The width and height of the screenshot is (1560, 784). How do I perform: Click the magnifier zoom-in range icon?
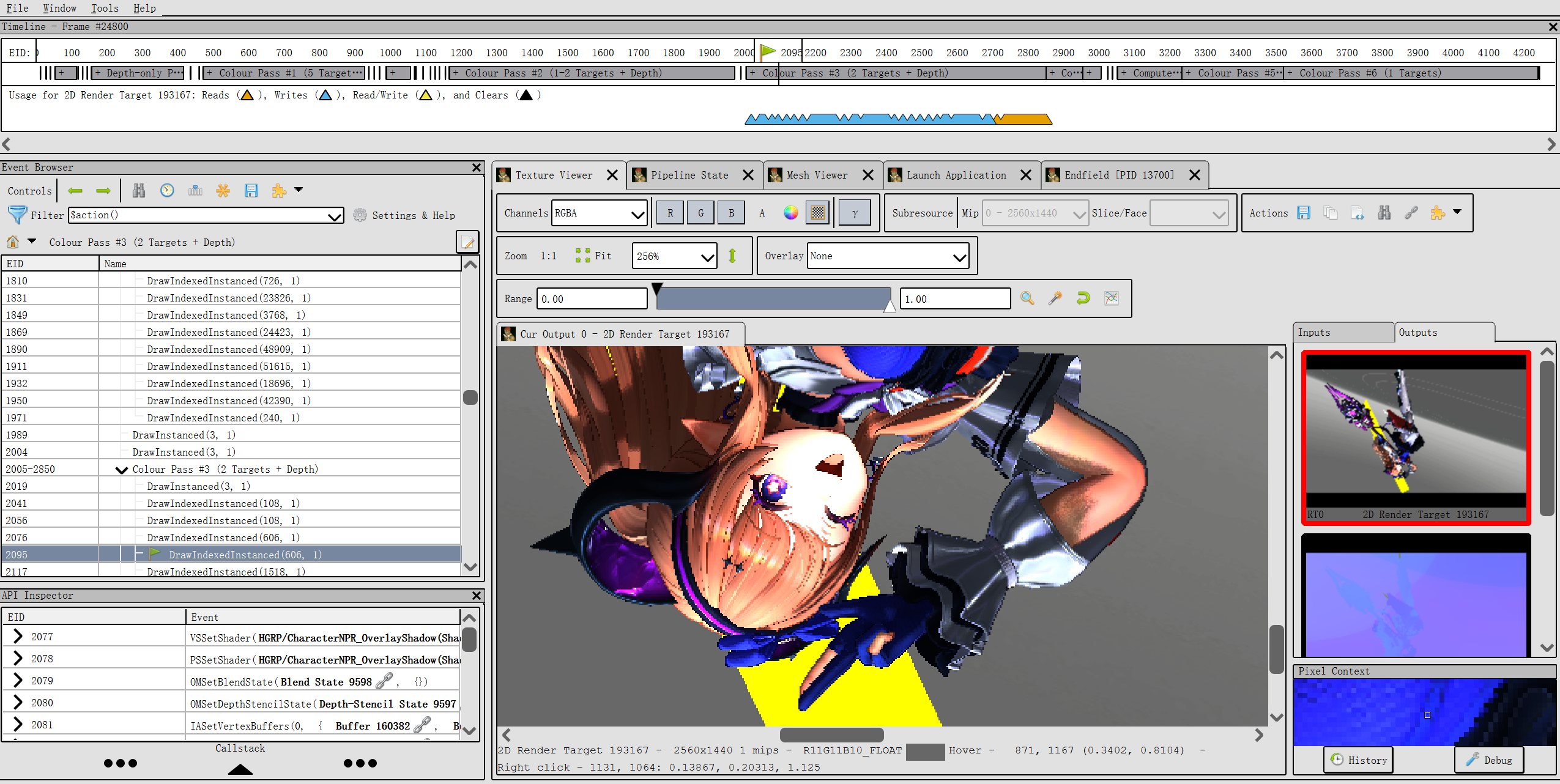(1027, 298)
